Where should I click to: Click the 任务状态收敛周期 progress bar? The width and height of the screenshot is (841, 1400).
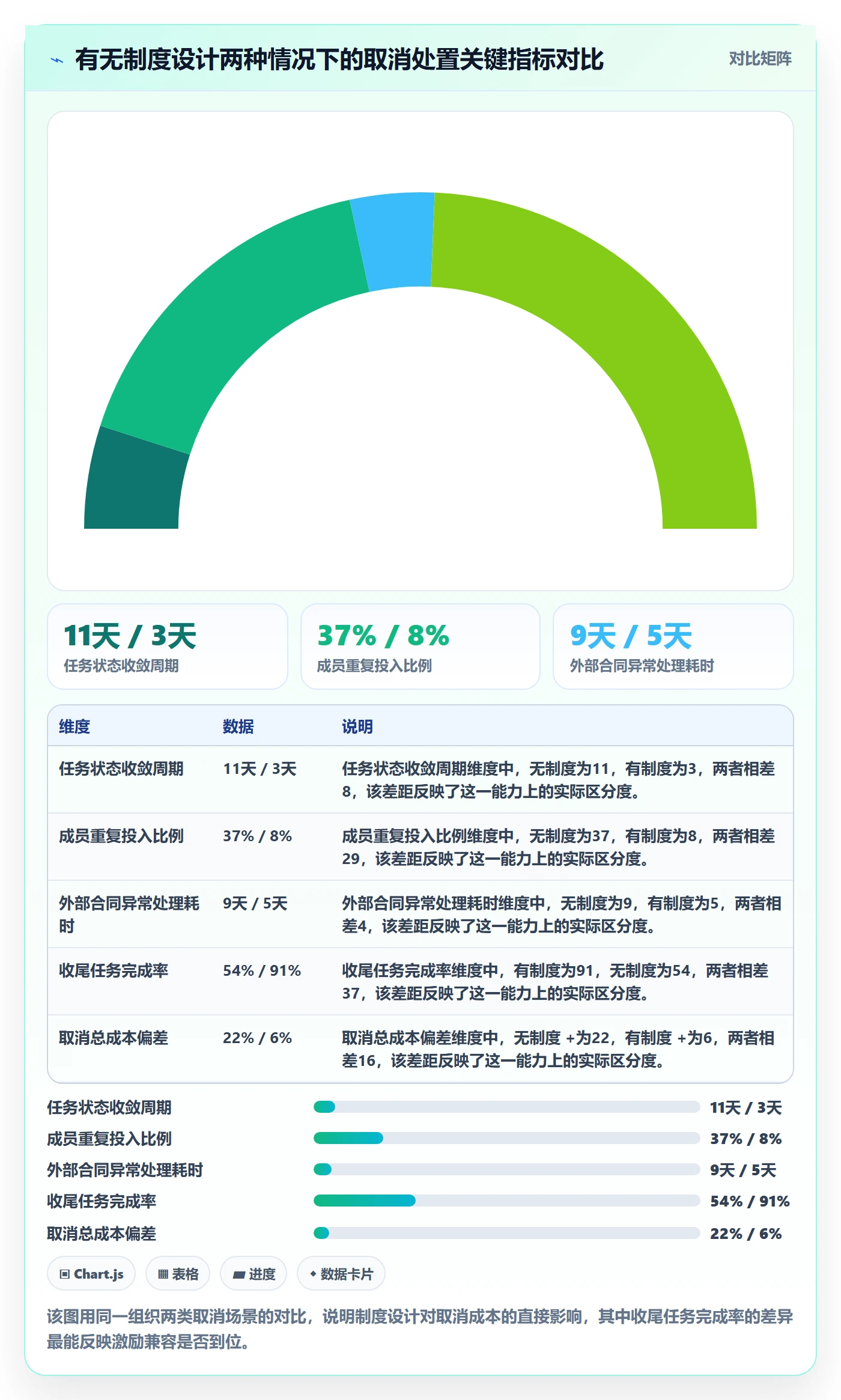[506, 1107]
